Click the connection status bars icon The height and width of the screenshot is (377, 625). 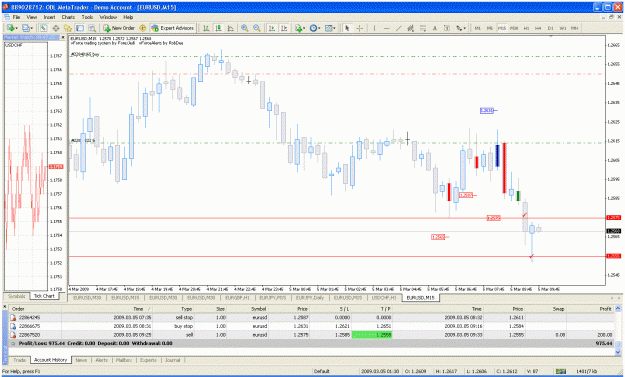pos(560,371)
